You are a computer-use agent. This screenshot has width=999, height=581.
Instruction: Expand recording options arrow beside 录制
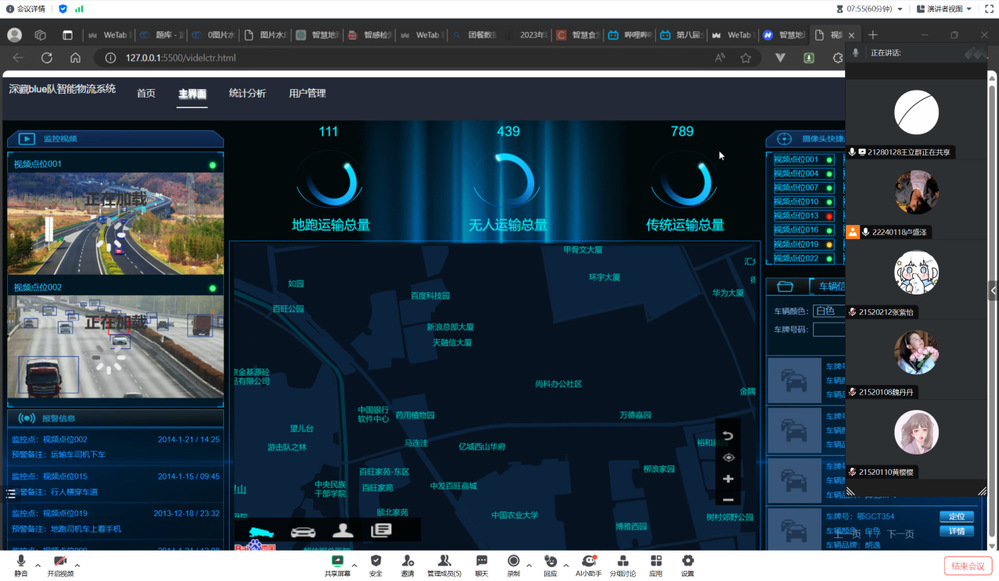[529, 565]
